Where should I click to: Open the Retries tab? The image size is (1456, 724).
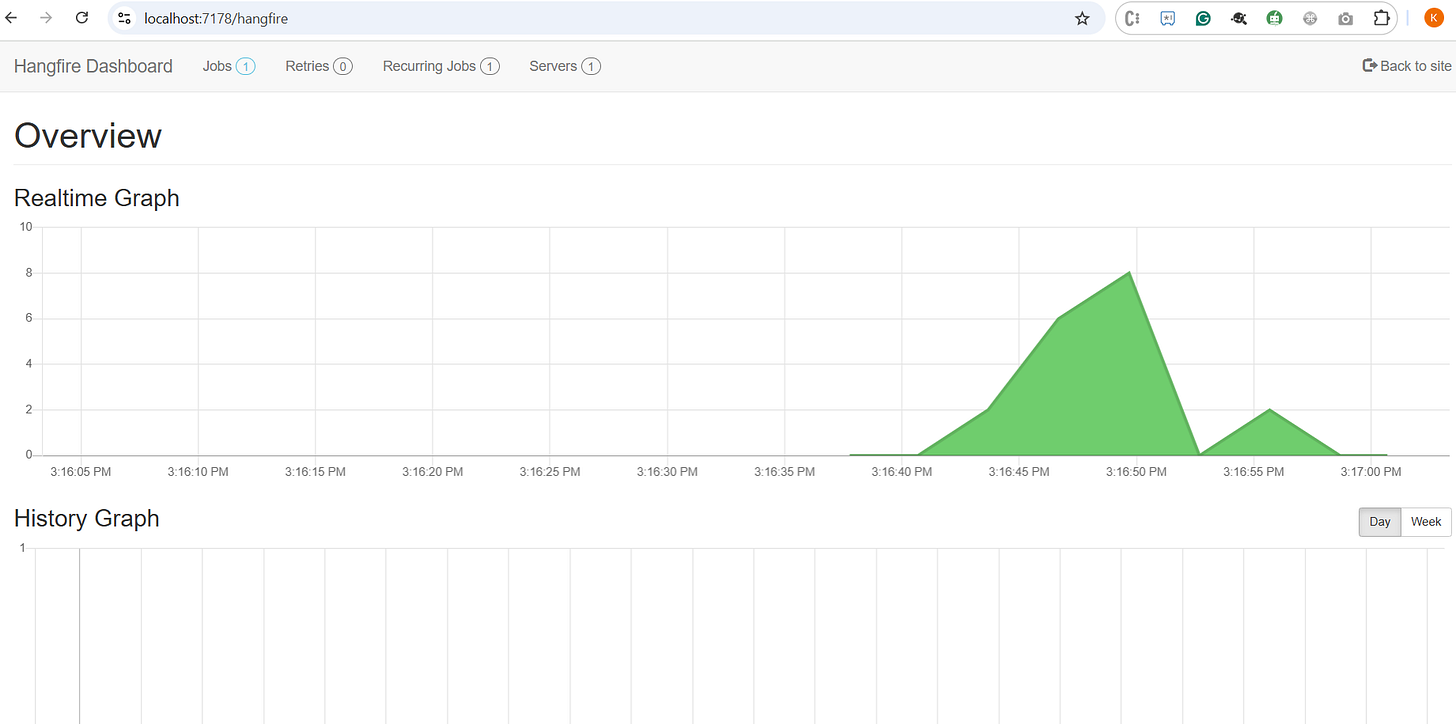click(x=318, y=66)
